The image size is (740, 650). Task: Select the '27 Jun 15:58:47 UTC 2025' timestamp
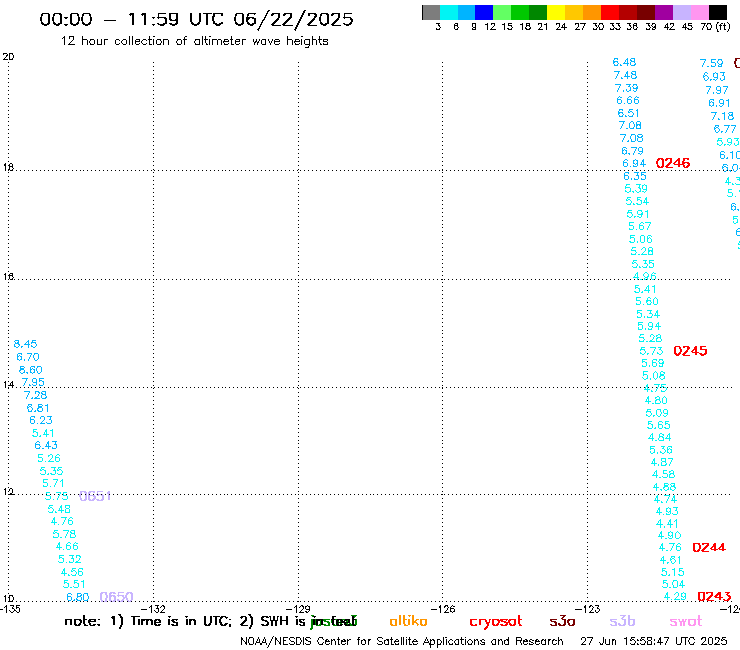(x=654, y=642)
